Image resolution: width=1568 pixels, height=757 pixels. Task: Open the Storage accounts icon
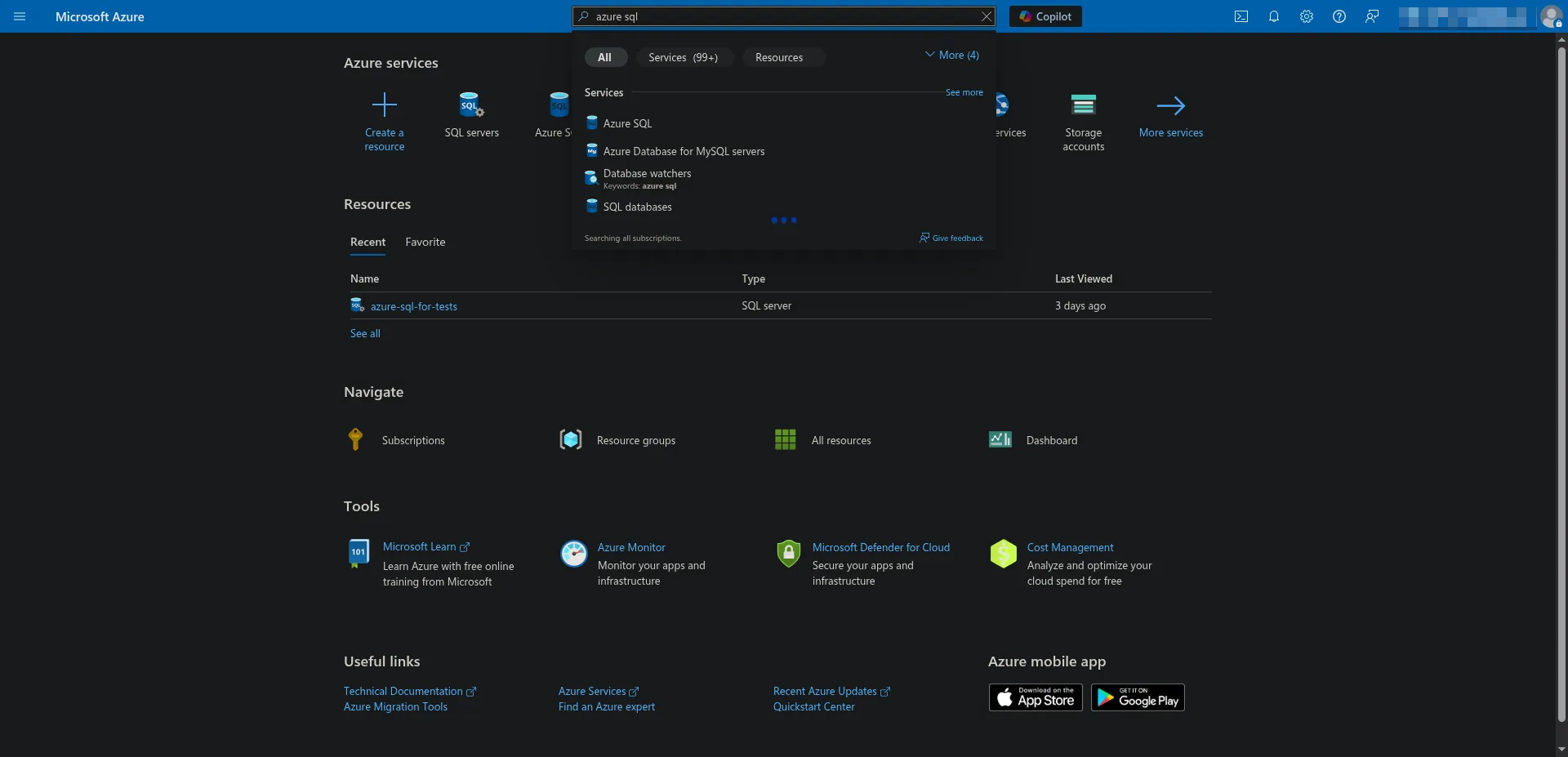(1084, 105)
